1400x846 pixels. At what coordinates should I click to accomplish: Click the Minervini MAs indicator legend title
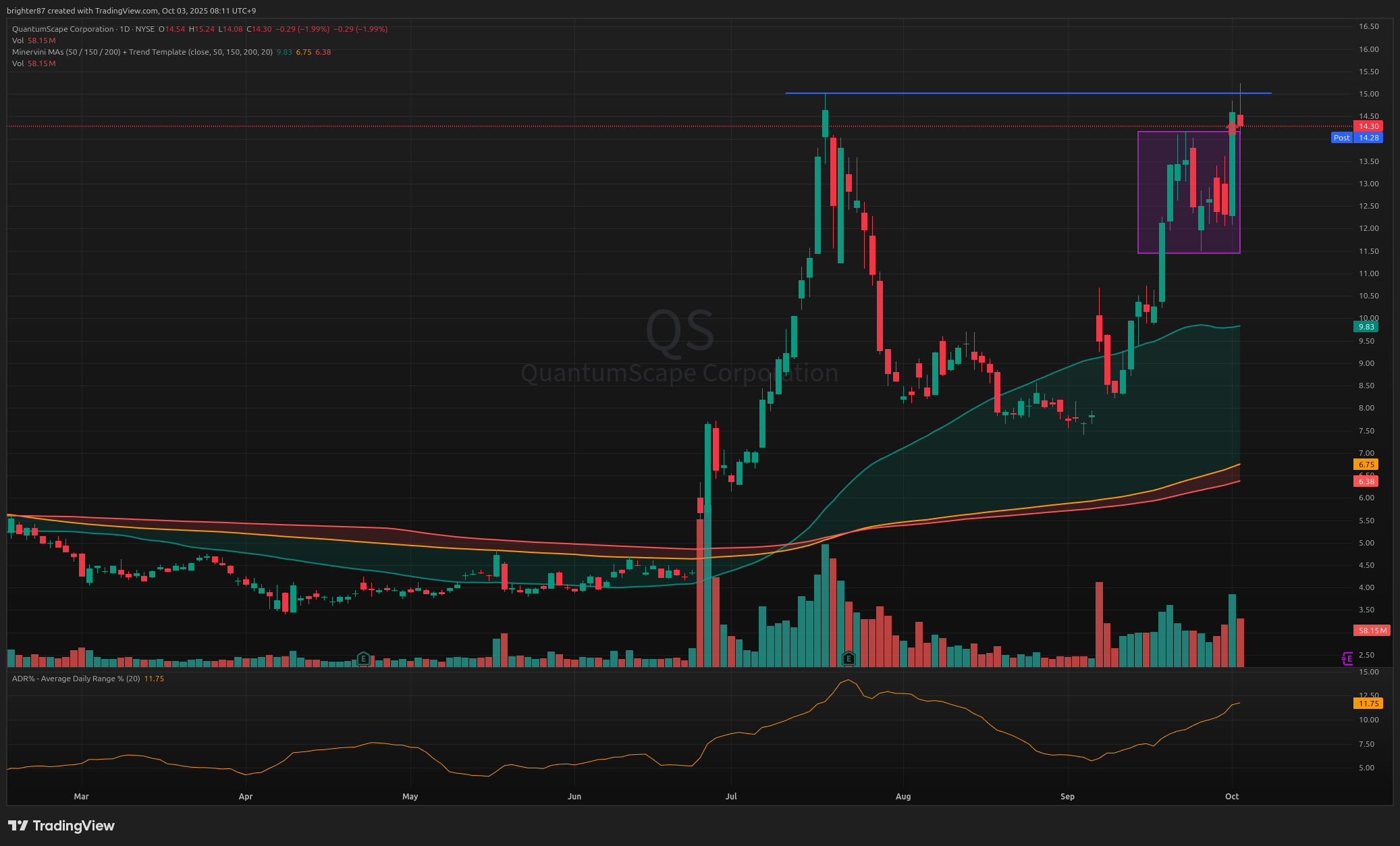point(143,52)
